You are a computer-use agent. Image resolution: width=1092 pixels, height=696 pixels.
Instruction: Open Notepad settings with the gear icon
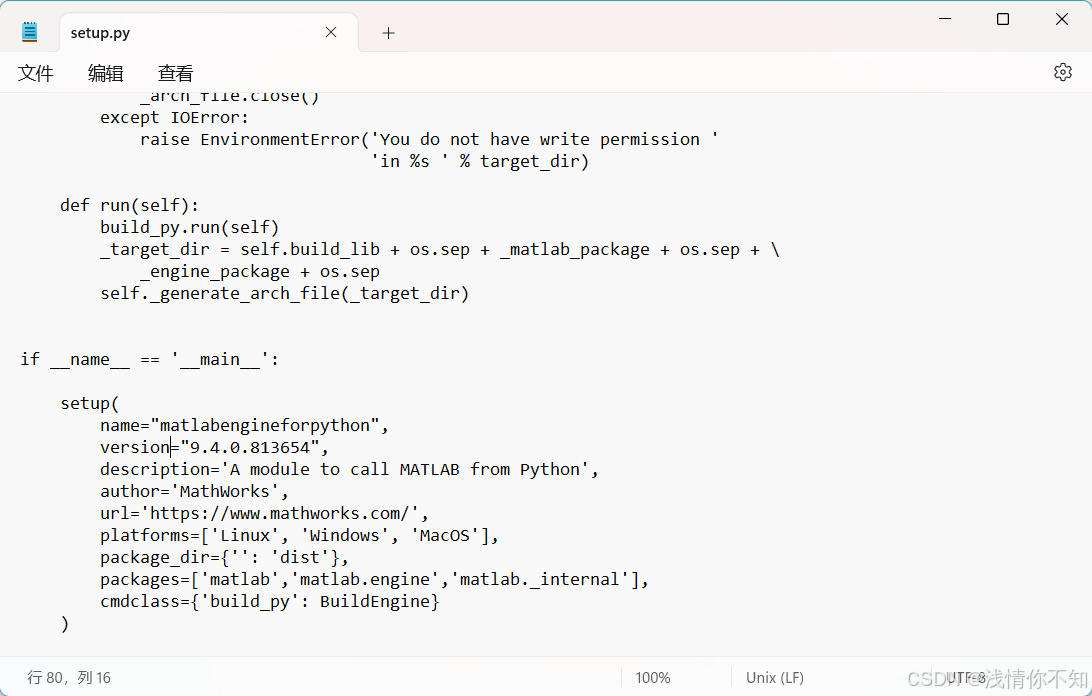pos(1062,71)
